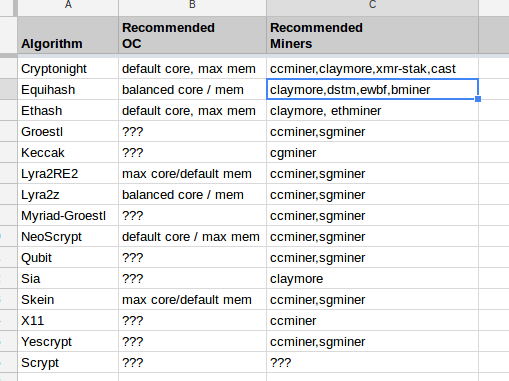Click the Algorithm header cell
Image resolution: width=509 pixels, height=381 pixels.
pyautogui.click(x=68, y=35)
